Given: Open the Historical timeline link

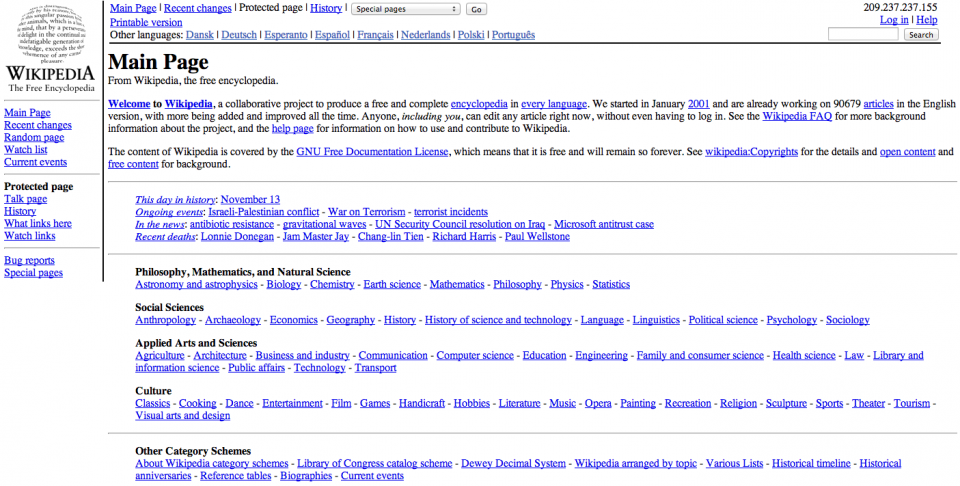Looking at the screenshot, I should 811,463.
